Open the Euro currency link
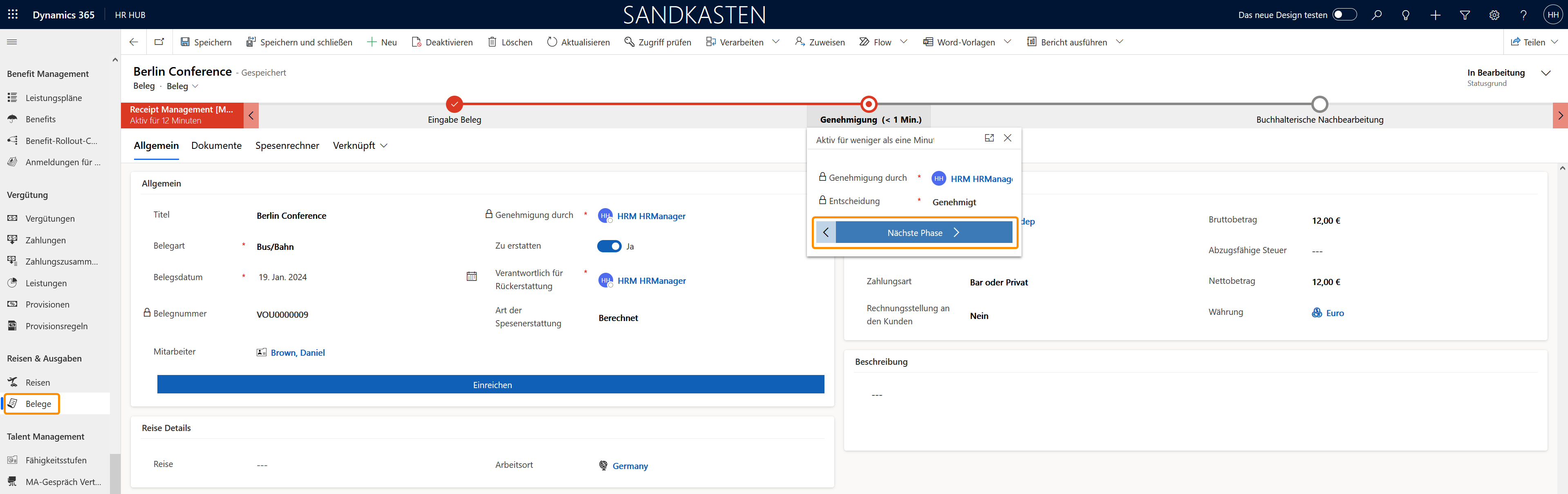 tap(1335, 312)
